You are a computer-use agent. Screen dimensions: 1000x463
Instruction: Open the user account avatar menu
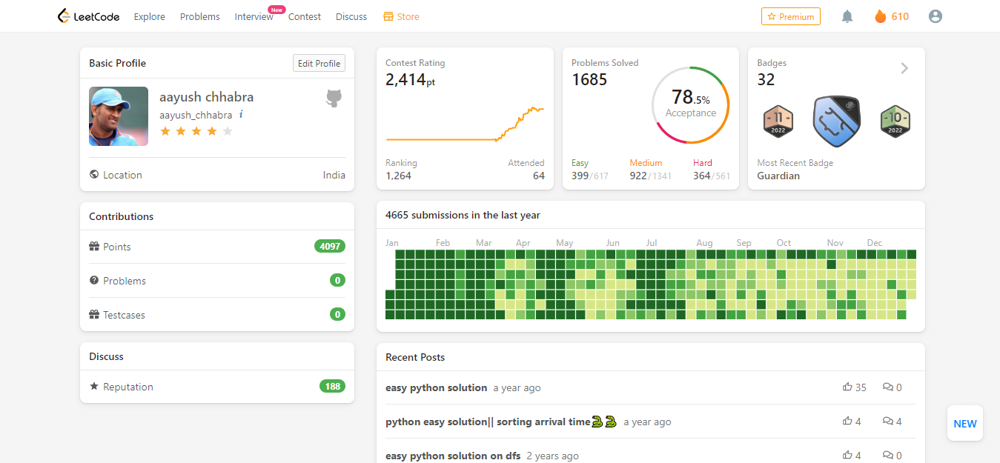click(935, 16)
